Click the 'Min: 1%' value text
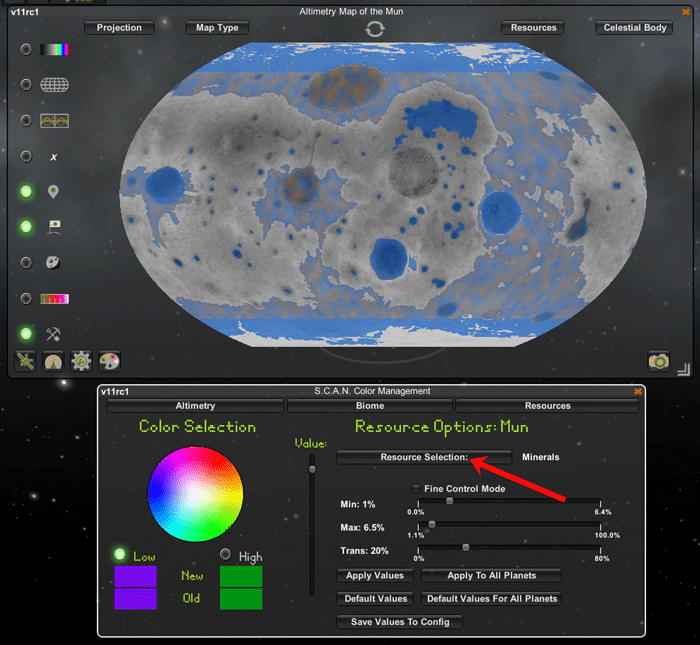This screenshot has height=645, width=700. coord(358,504)
